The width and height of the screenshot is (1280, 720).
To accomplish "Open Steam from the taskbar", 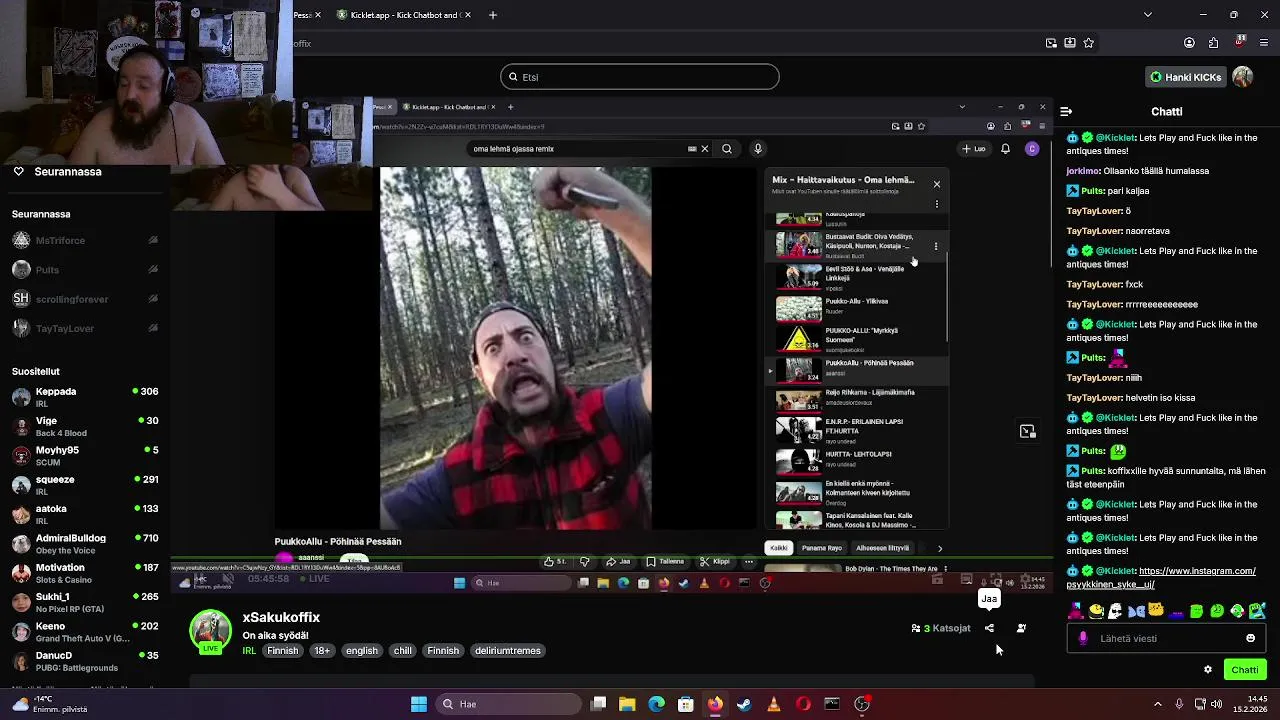I will (744, 704).
